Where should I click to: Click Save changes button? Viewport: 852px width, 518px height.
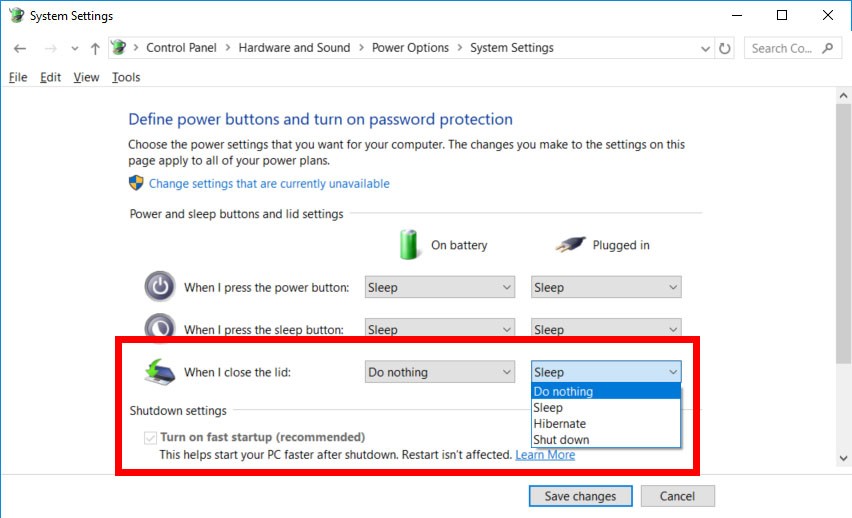point(580,496)
